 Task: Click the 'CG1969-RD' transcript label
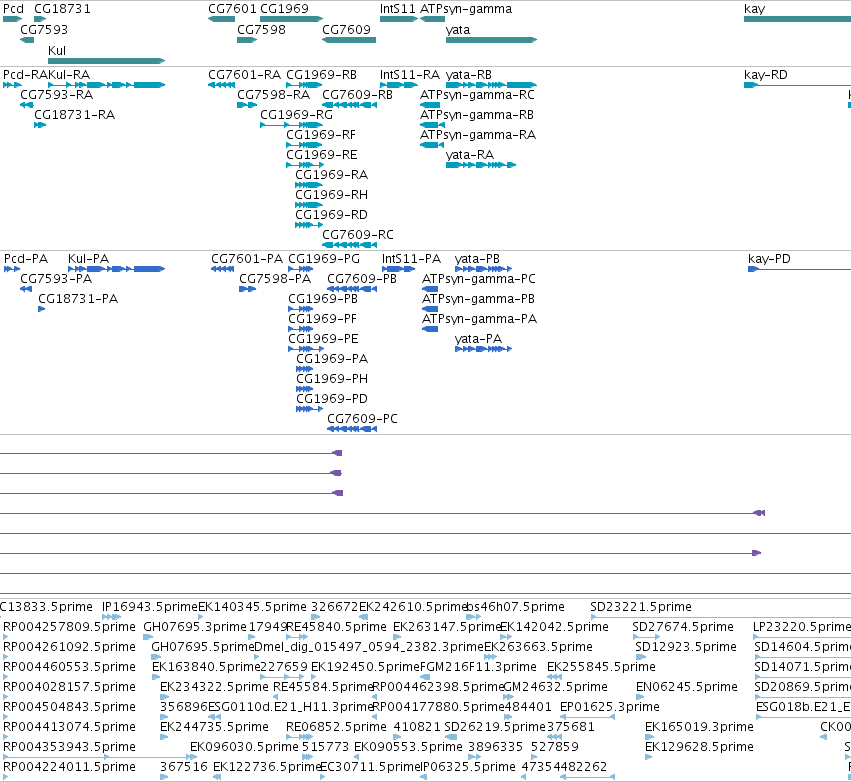pyautogui.click(x=332, y=215)
